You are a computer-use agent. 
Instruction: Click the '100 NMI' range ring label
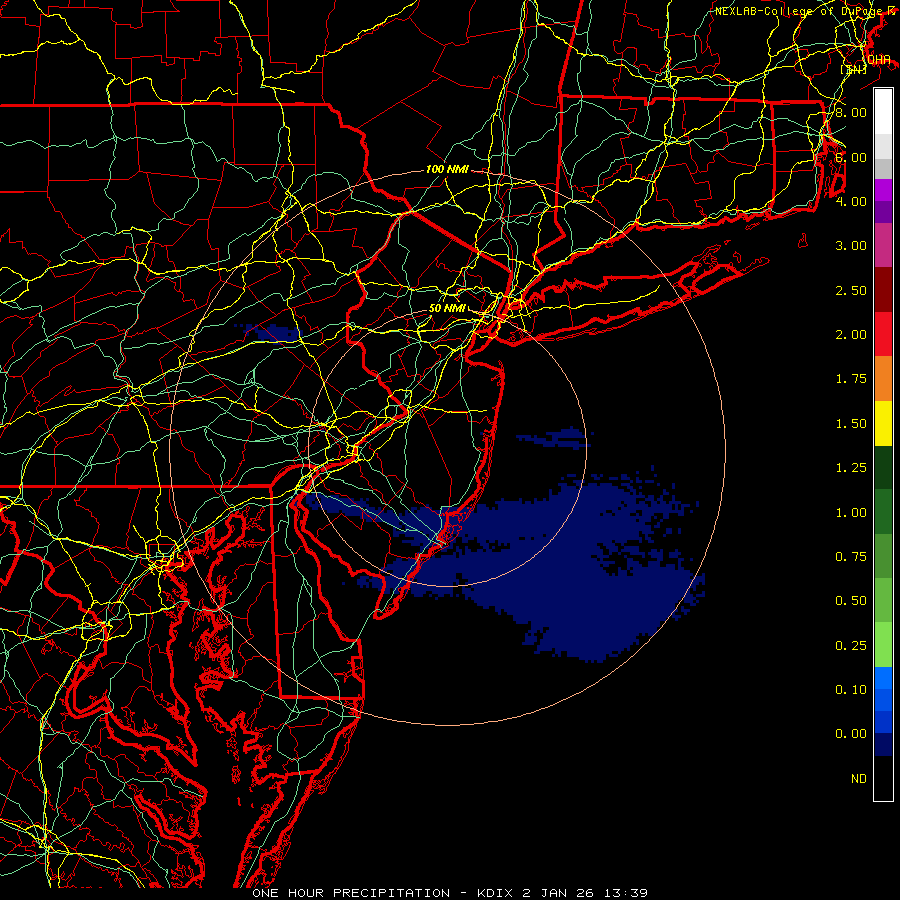(x=447, y=169)
